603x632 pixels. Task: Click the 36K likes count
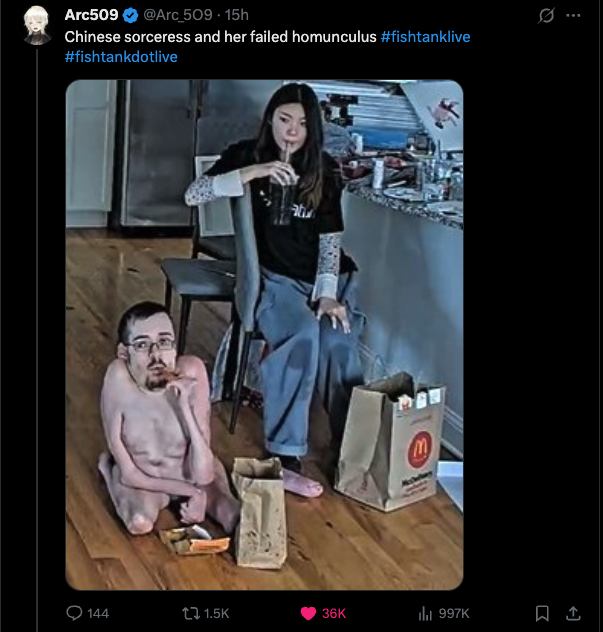coord(334,613)
